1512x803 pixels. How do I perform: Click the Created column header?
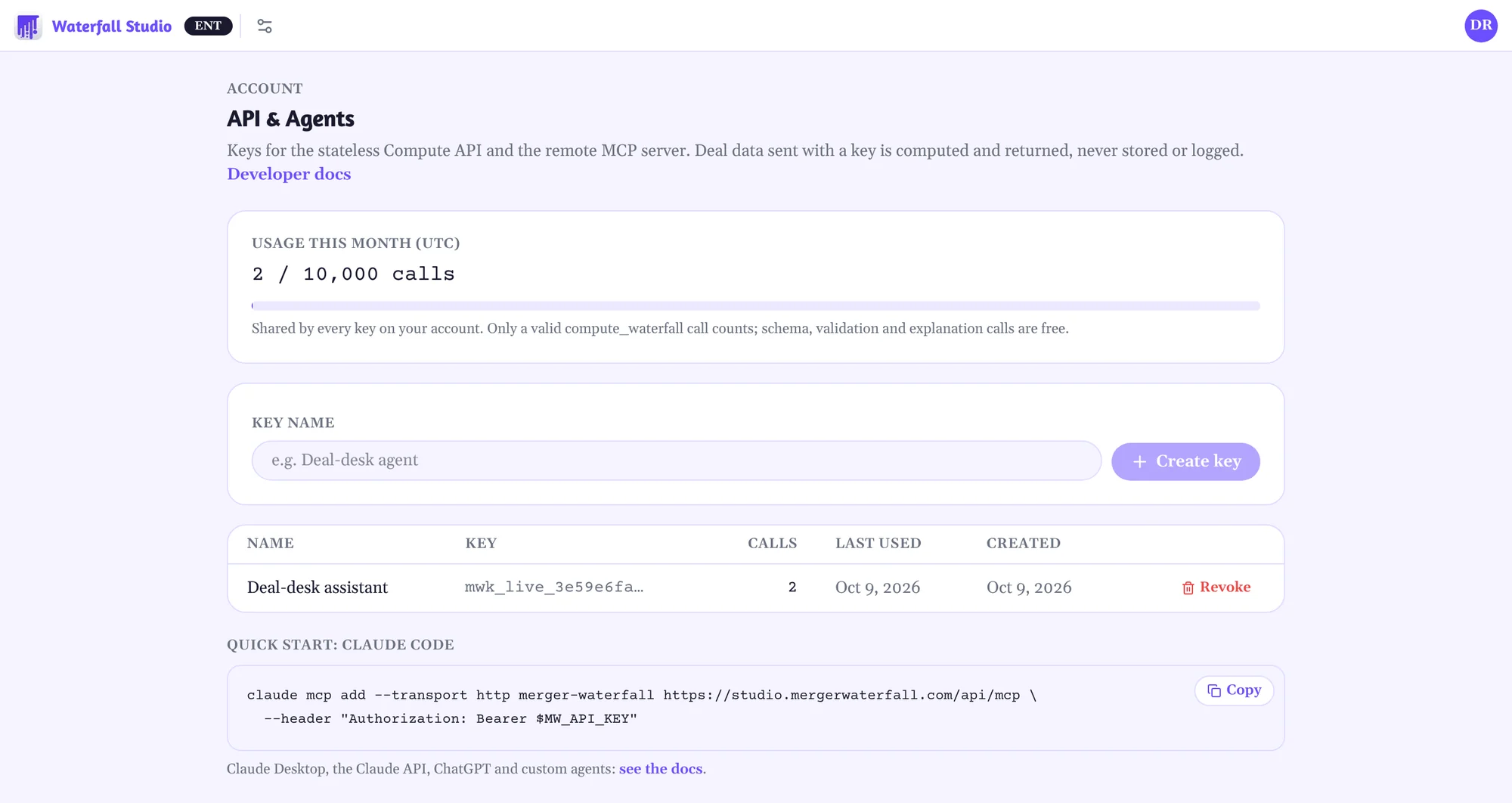tap(1023, 544)
